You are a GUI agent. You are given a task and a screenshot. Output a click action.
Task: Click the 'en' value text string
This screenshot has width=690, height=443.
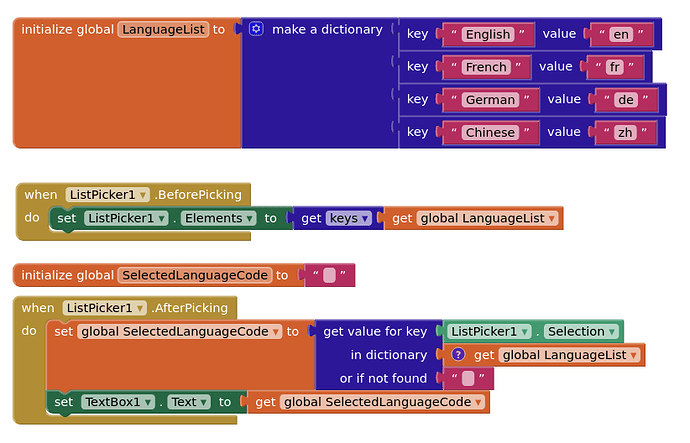(x=621, y=34)
